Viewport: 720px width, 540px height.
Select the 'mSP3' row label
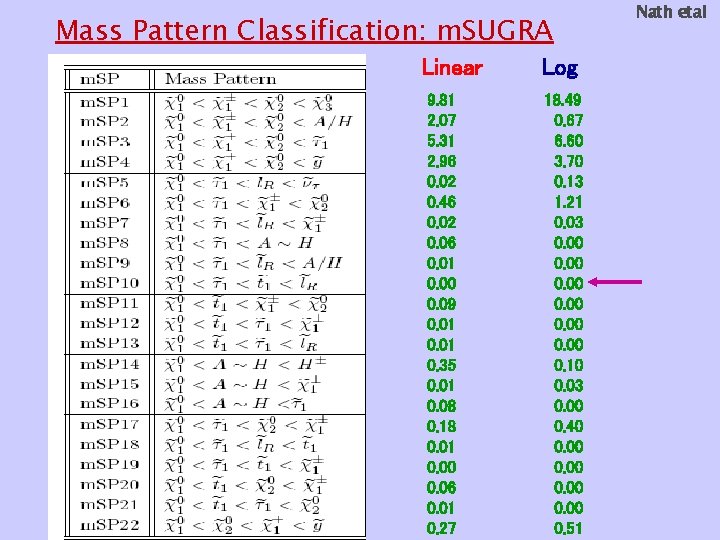(105, 142)
